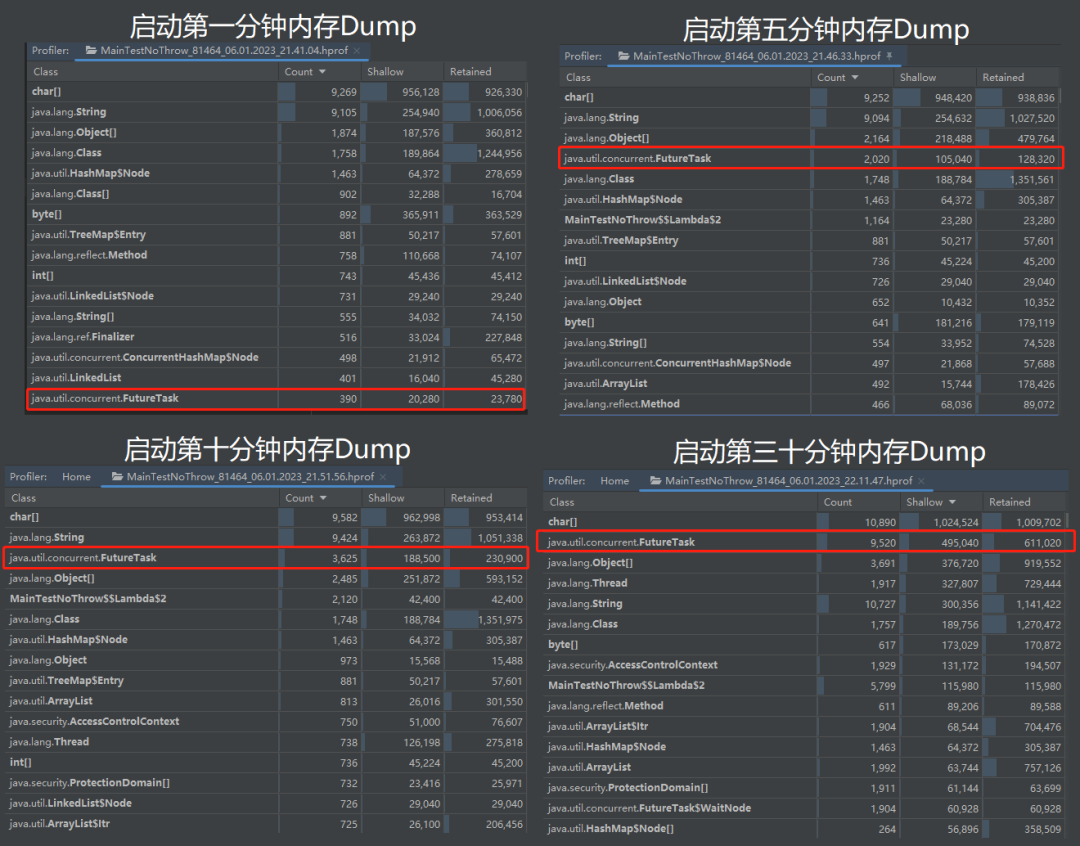Image resolution: width=1080 pixels, height=846 pixels.
Task: Select java.lang.Thread row with count 1,917
Action: click(x=806, y=584)
